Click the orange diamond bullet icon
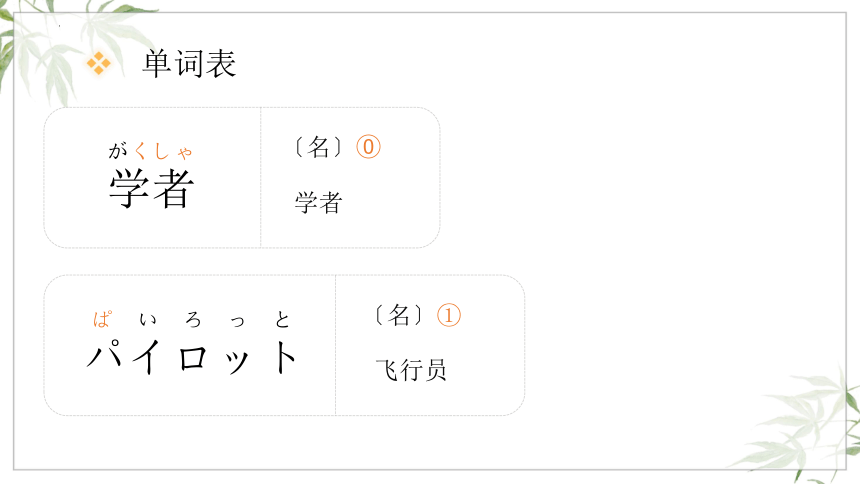Image resolution: width=860 pixels, height=484 pixels. pyautogui.click(x=99, y=63)
